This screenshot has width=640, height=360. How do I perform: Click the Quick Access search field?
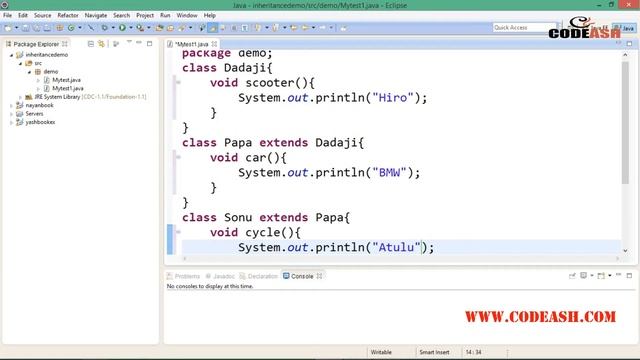pos(524,27)
